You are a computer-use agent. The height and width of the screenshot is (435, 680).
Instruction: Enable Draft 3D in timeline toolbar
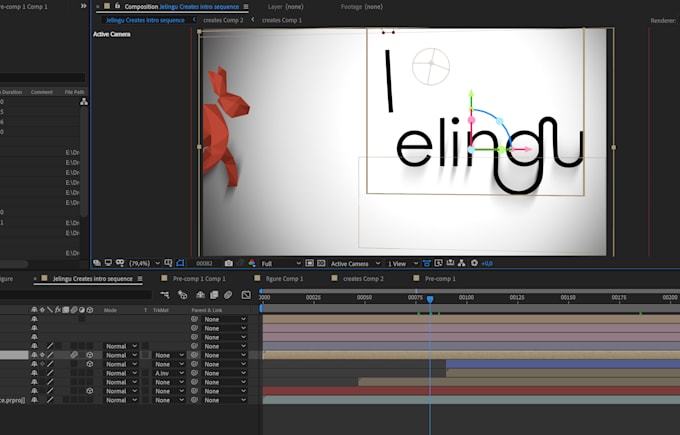pos(183,295)
